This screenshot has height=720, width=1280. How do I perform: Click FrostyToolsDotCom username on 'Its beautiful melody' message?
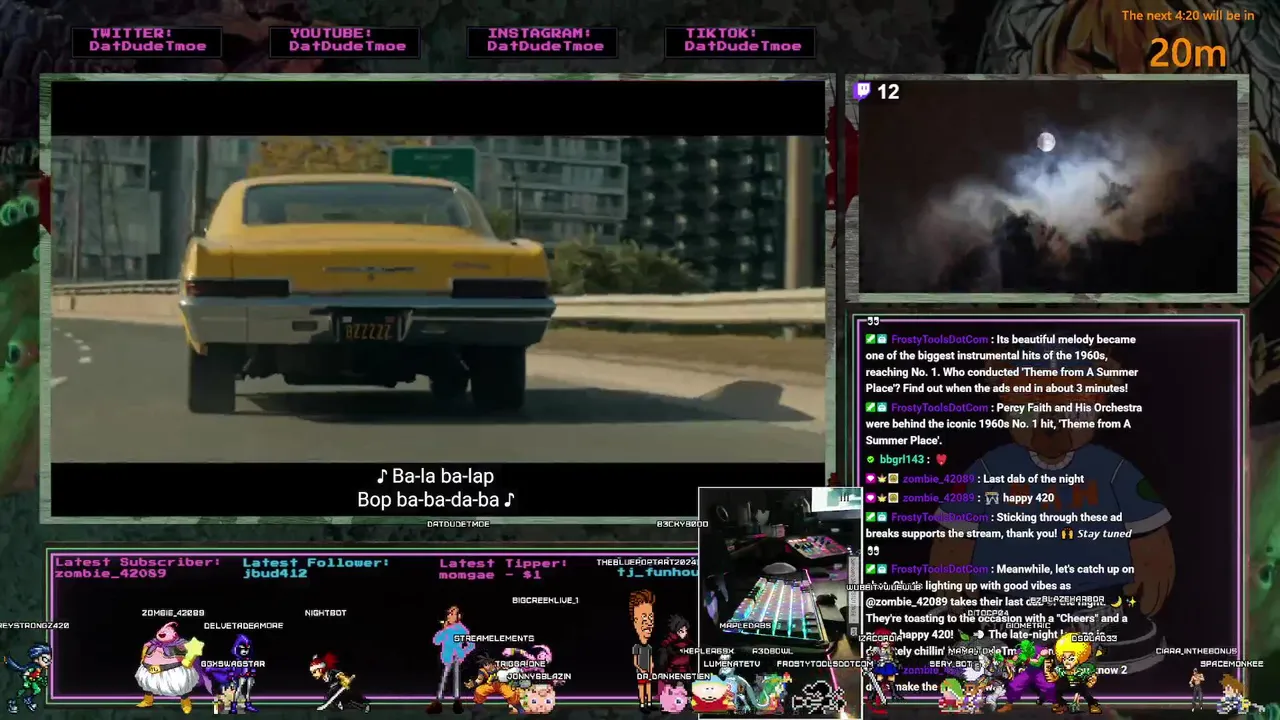point(939,340)
